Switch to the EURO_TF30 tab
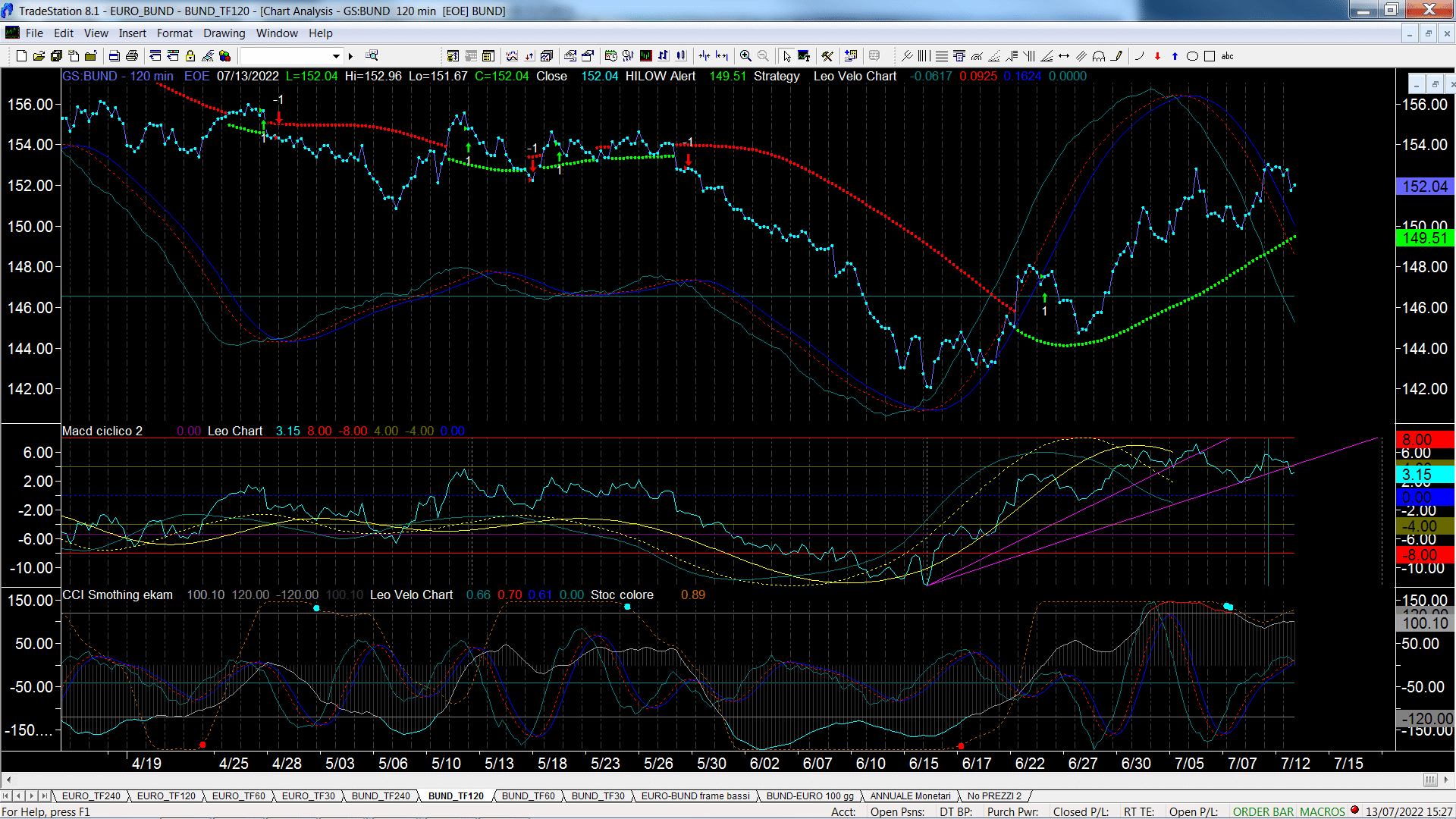 coord(308,795)
